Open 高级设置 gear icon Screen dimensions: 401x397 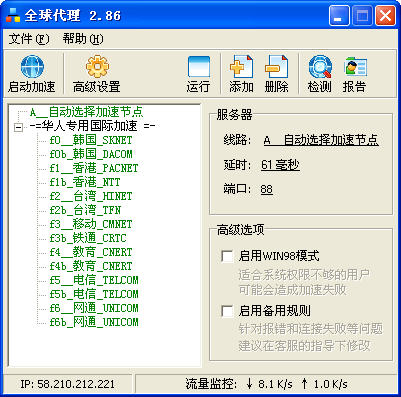pos(97,67)
